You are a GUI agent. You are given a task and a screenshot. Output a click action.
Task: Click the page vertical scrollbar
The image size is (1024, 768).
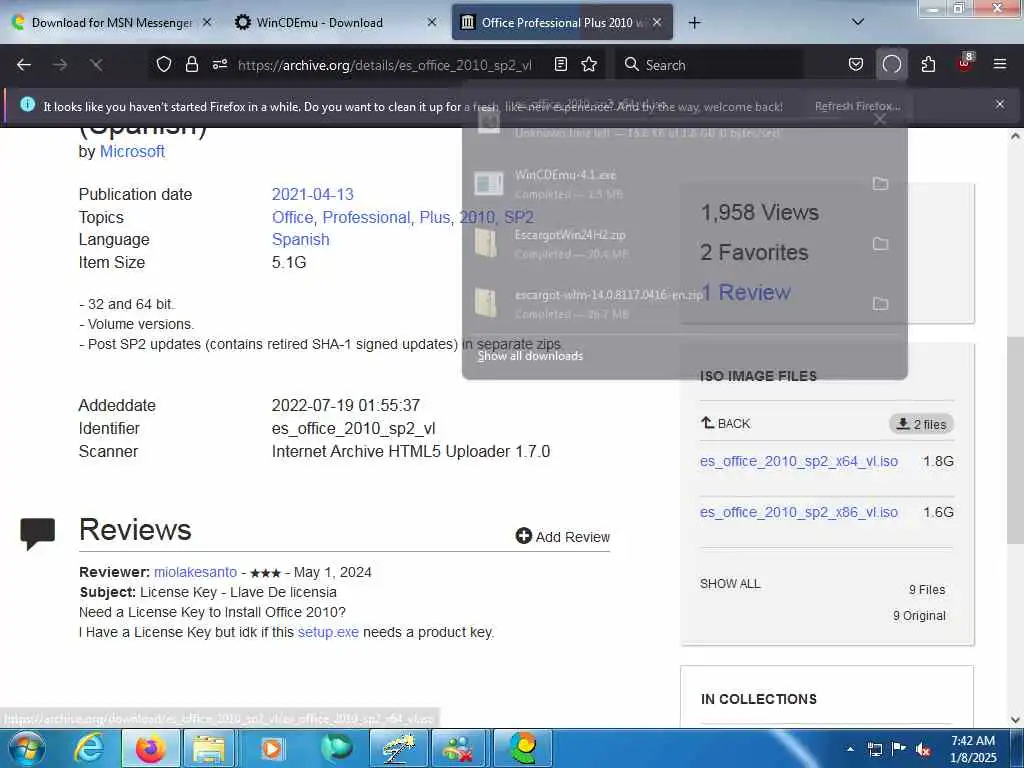[x=1015, y=441]
